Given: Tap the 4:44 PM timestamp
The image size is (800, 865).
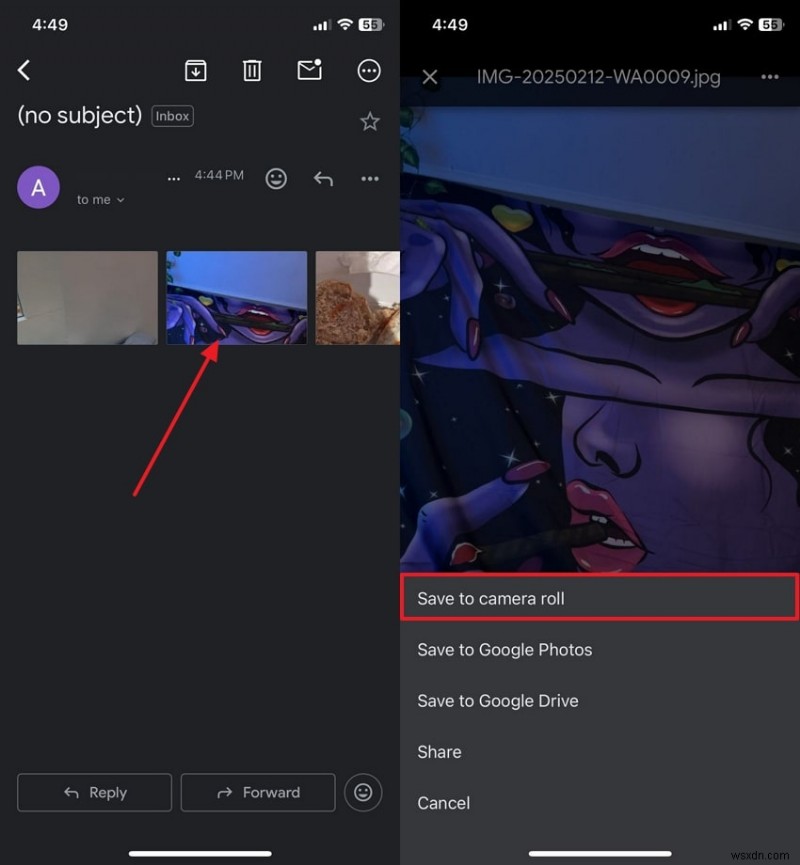Looking at the screenshot, I should point(219,175).
